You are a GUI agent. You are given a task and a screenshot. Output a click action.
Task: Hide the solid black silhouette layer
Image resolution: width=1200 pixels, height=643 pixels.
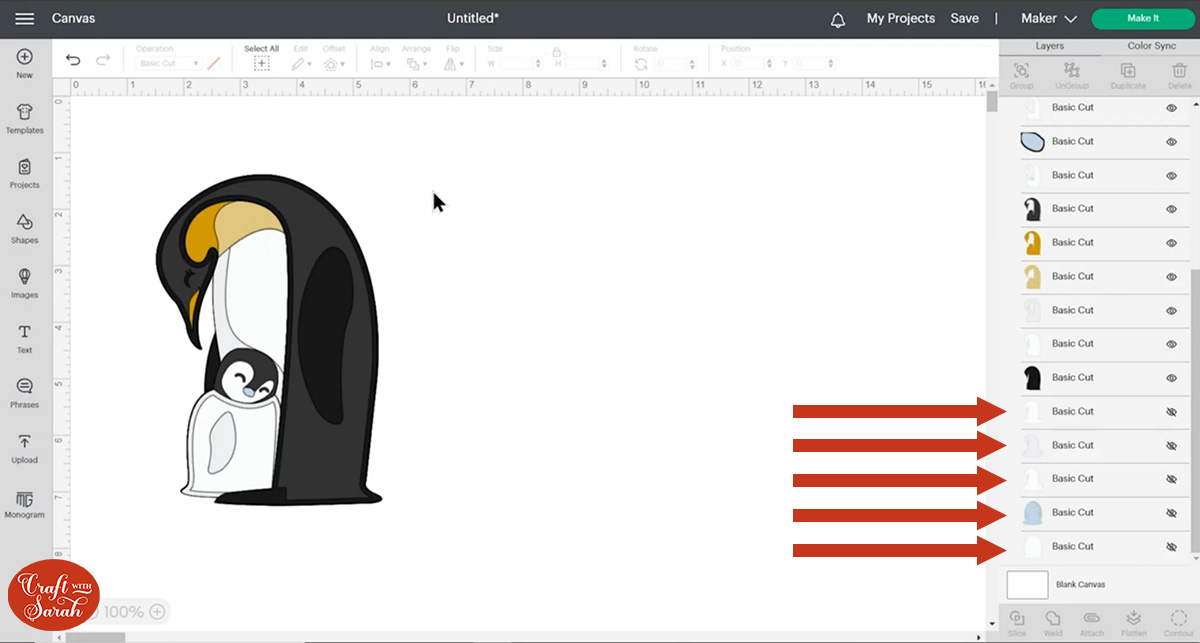point(1171,378)
